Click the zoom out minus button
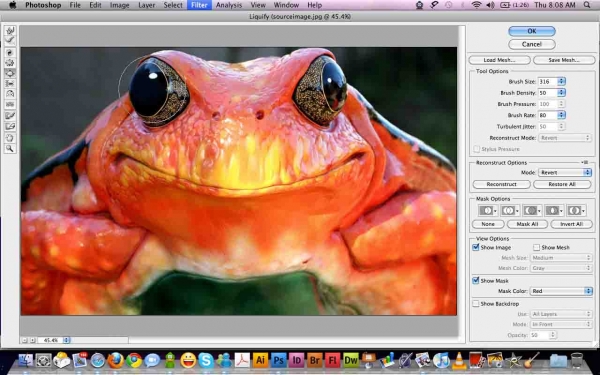The height and width of the screenshot is (375, 600). [24, 340]
